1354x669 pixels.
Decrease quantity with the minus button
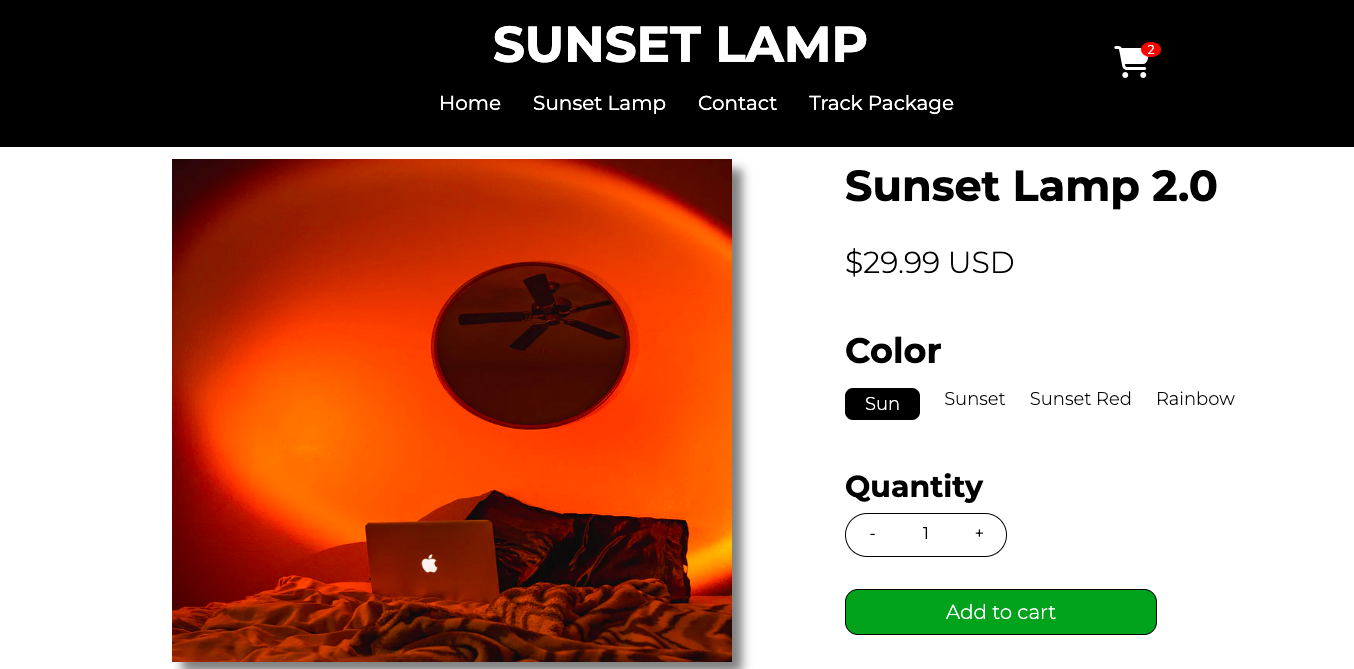pyautogui.click(x=872, y=534)
